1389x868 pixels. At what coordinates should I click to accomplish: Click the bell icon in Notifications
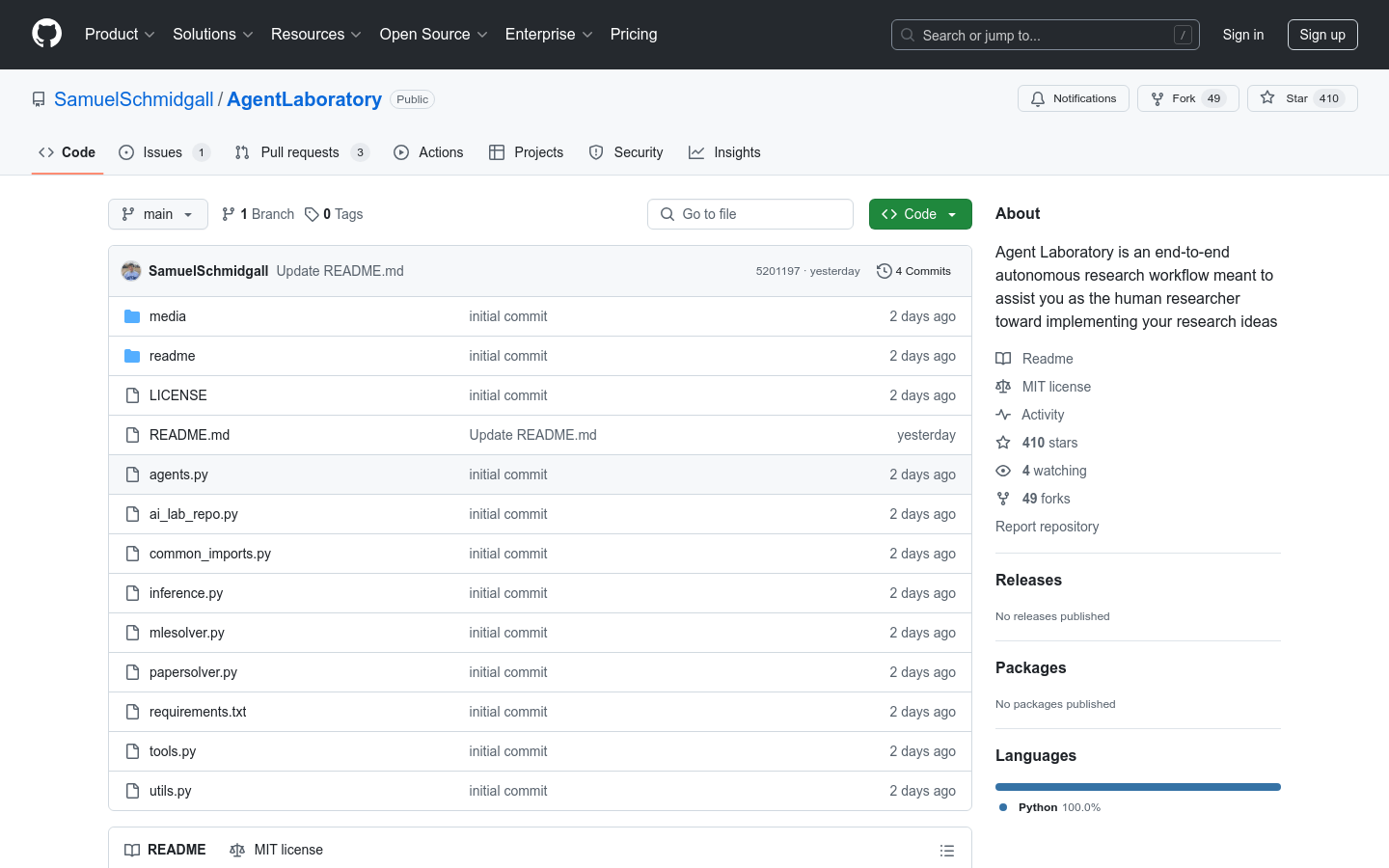tap(1038, 98)
